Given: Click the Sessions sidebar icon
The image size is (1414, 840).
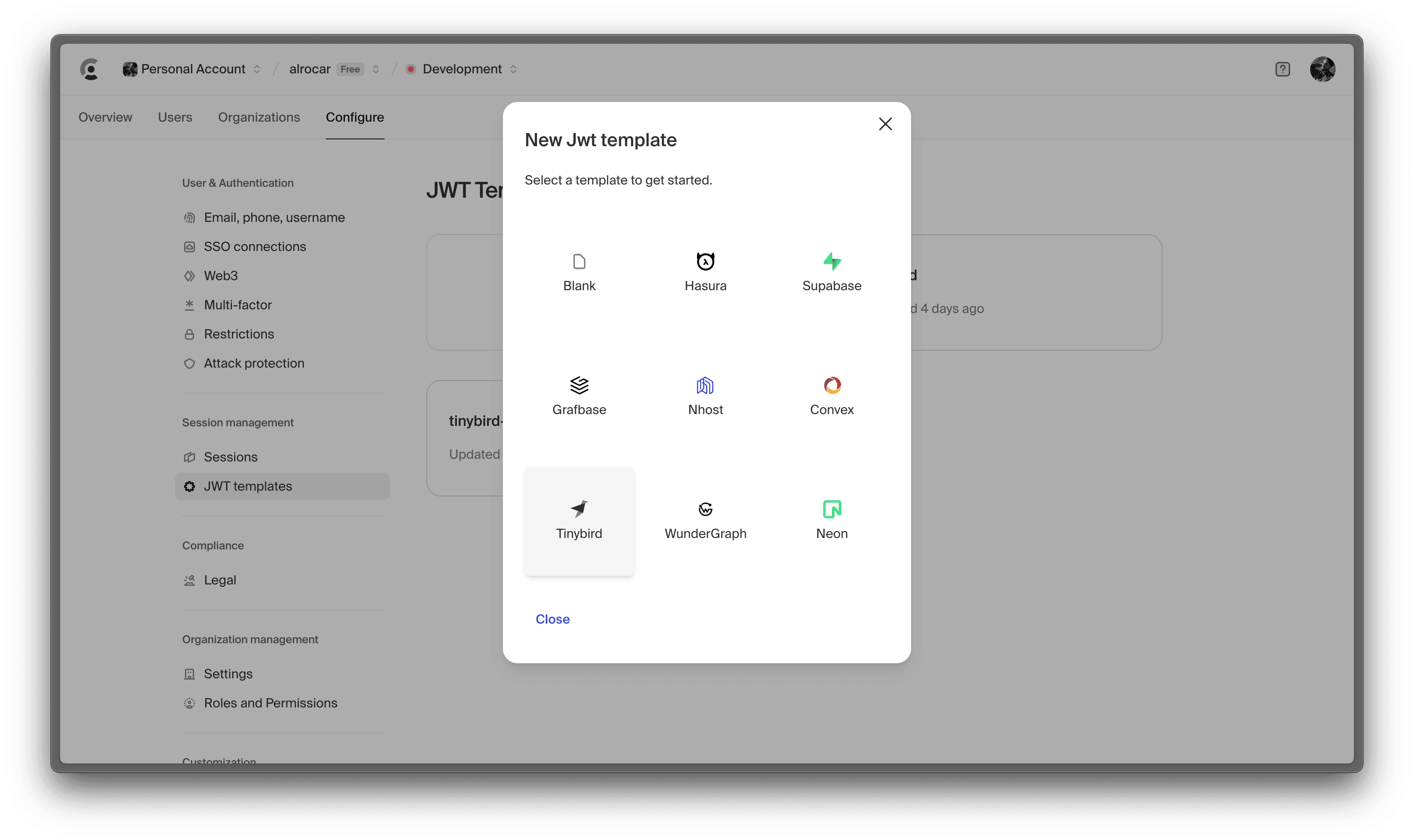Looking at the screenshot, I should [189, 457].
